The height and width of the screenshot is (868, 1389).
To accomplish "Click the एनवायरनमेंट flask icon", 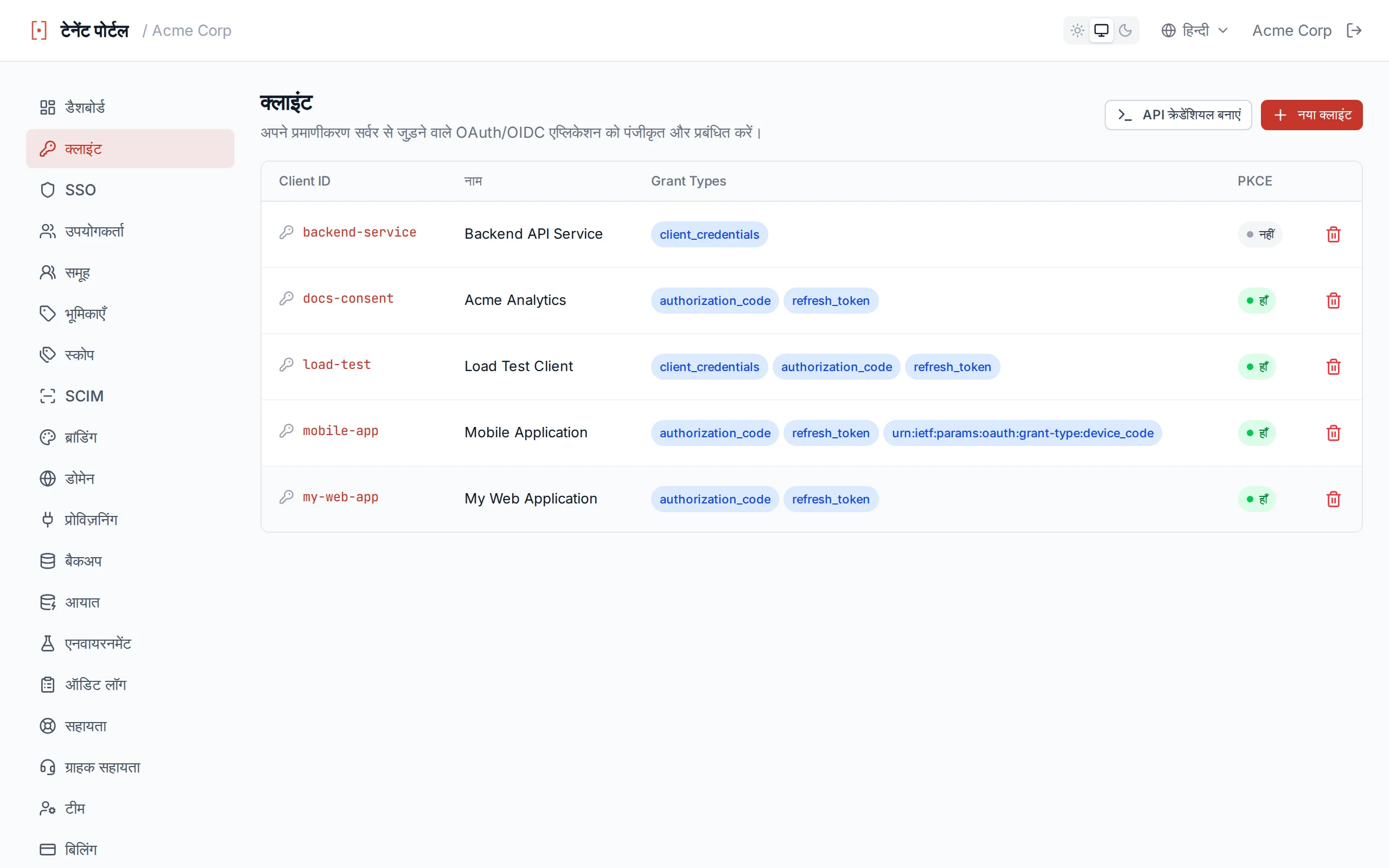I will (48, 643).
